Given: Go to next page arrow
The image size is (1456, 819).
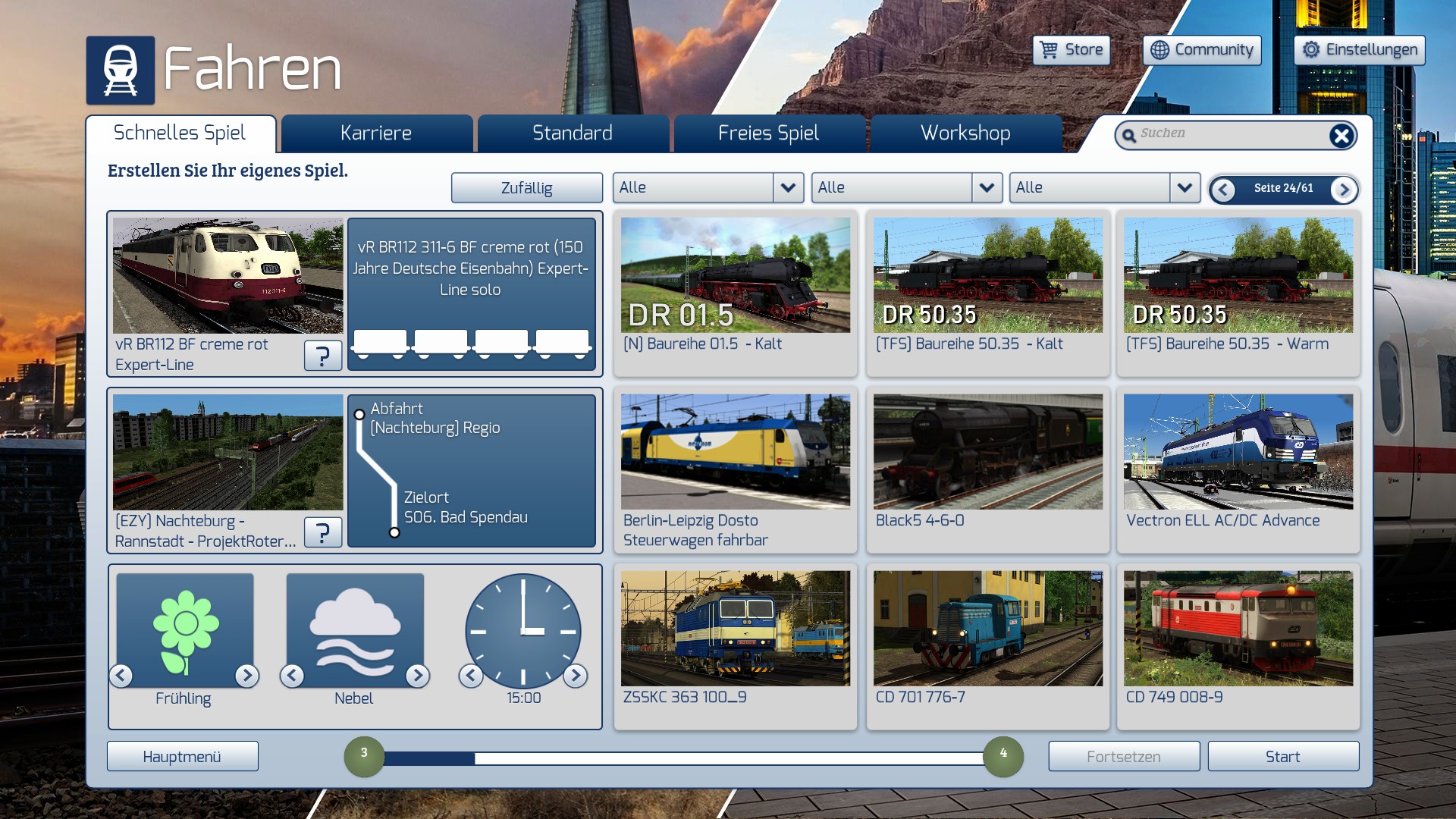Looking at the screenshot, I should click(x=1344, y=190).
